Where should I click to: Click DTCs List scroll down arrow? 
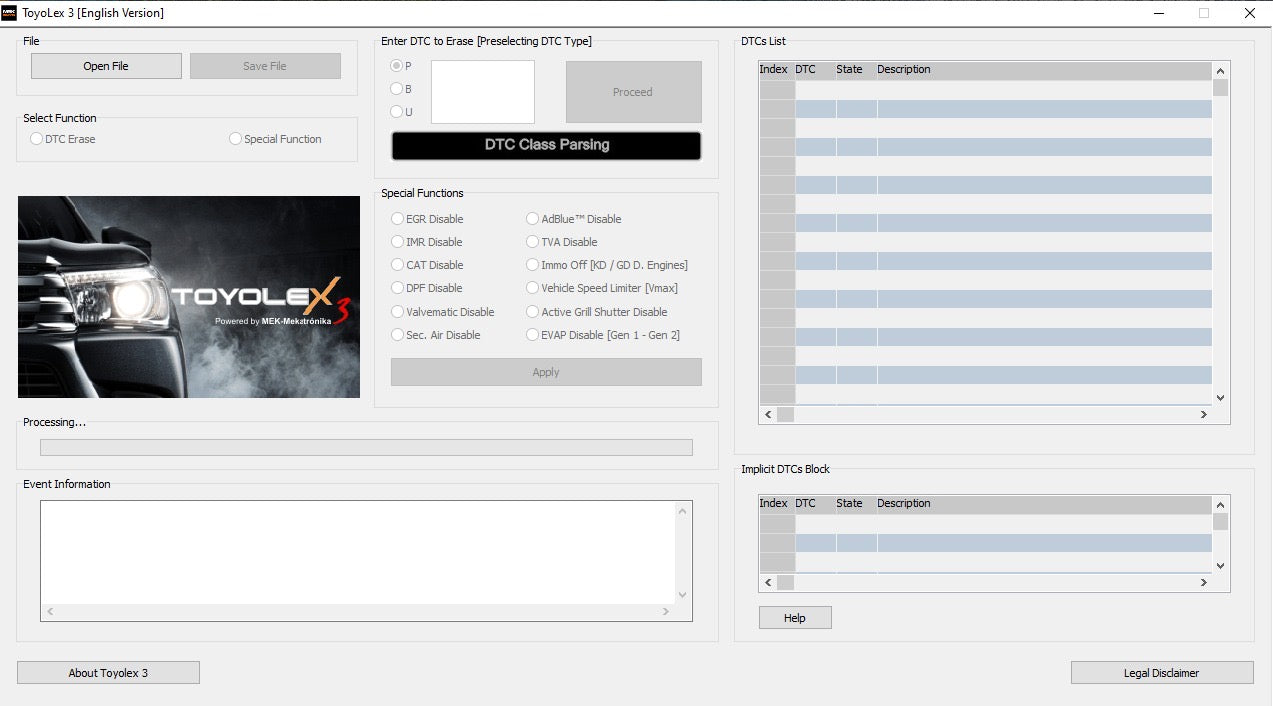1220,398
